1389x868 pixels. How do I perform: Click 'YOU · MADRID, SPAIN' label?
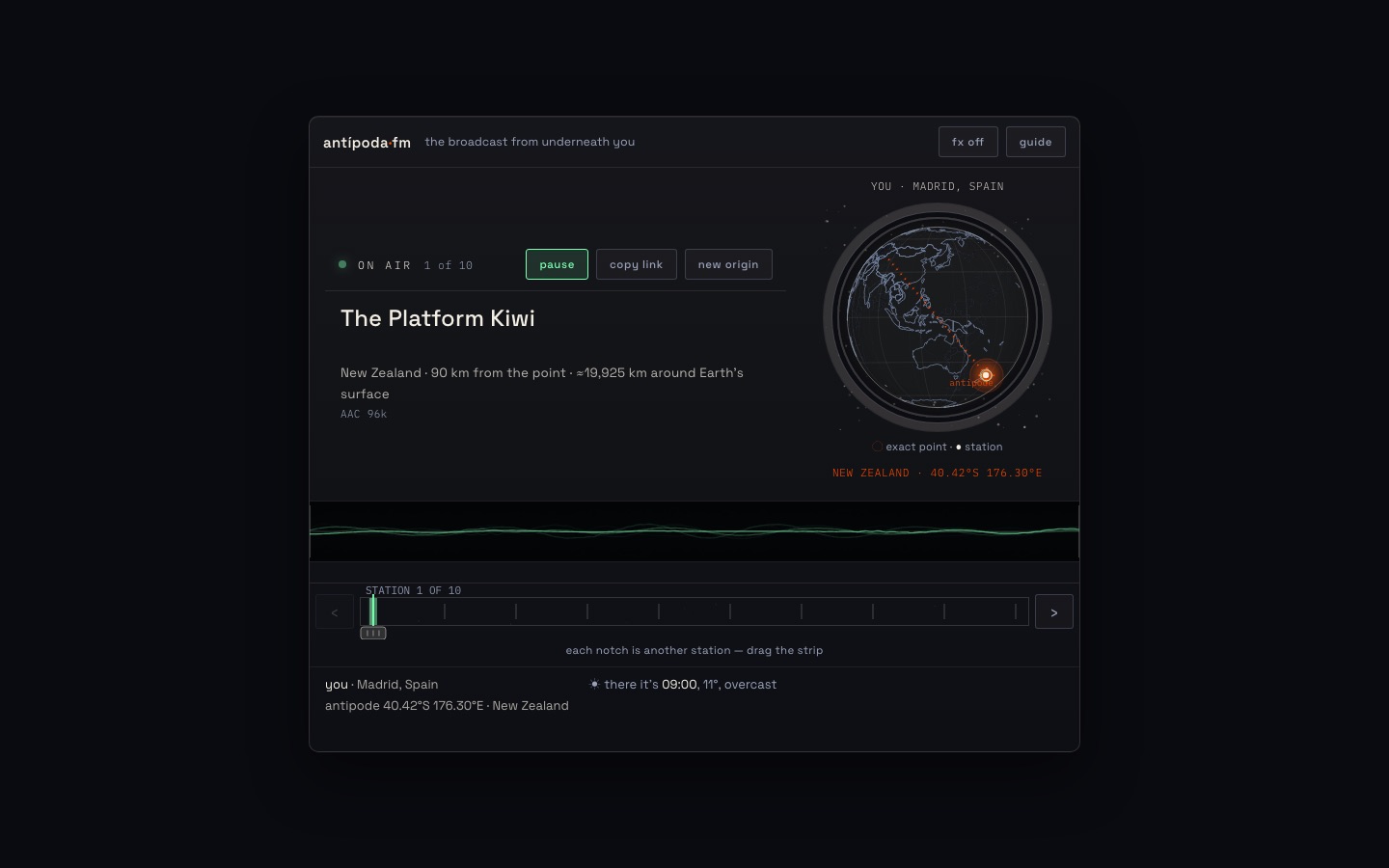938,186
